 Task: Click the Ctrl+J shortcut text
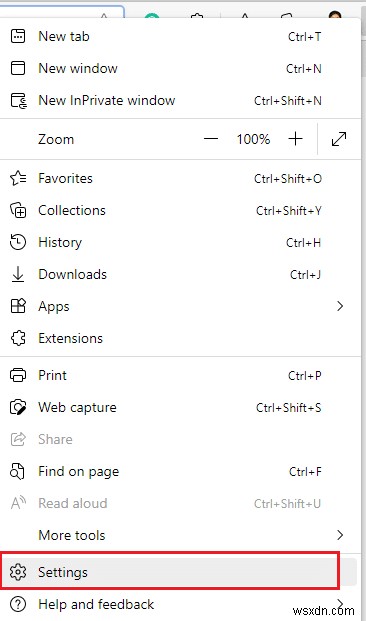pyautogui.click(x=305, y=274)
